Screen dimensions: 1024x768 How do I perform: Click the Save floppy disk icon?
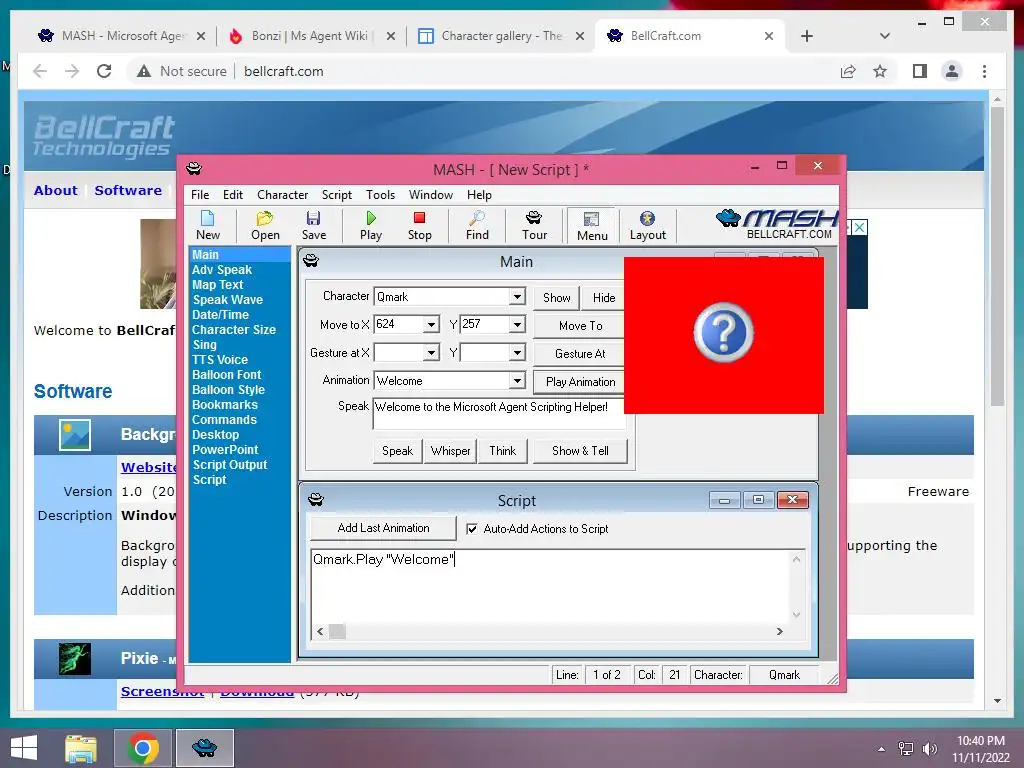[313, 225]
